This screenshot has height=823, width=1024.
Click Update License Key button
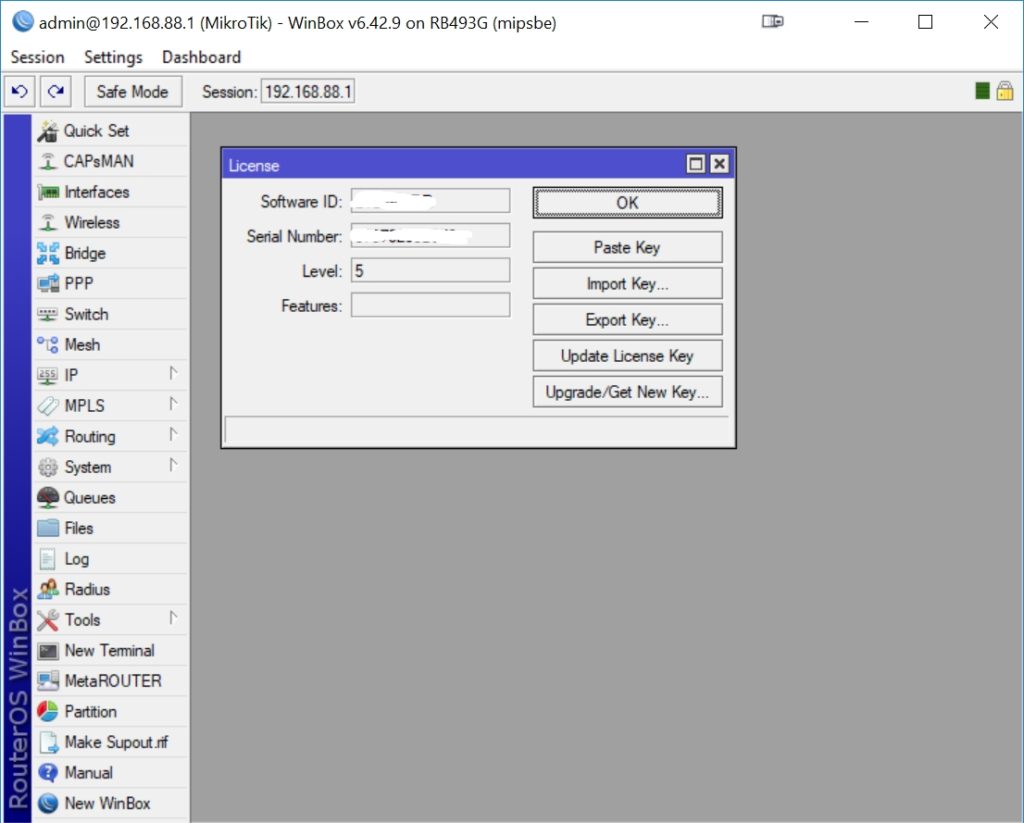(628, 356)
